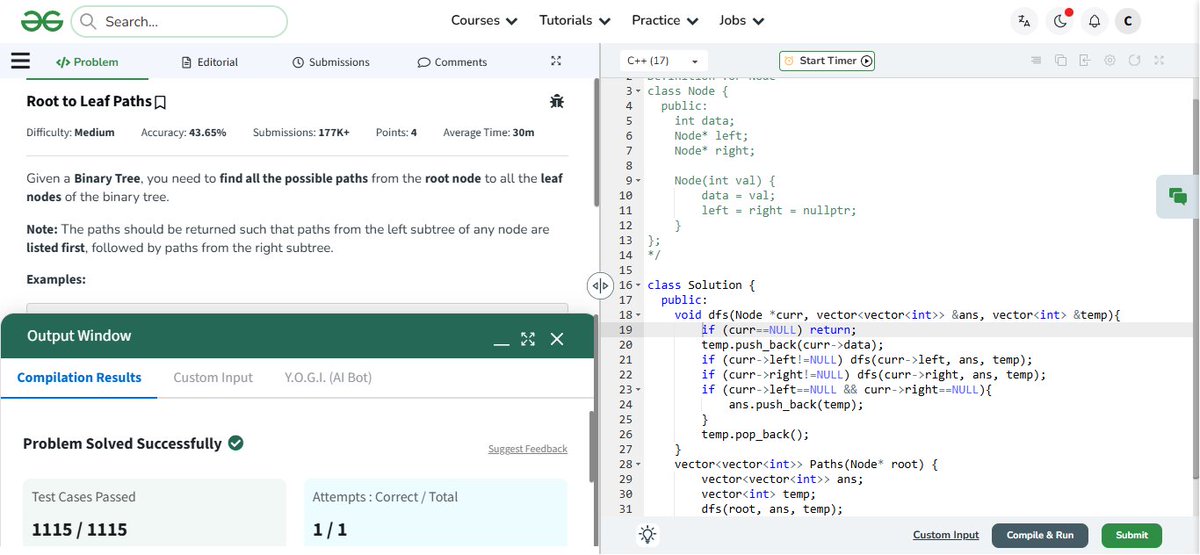Open editor settings gear

(x=1110, y=60)
